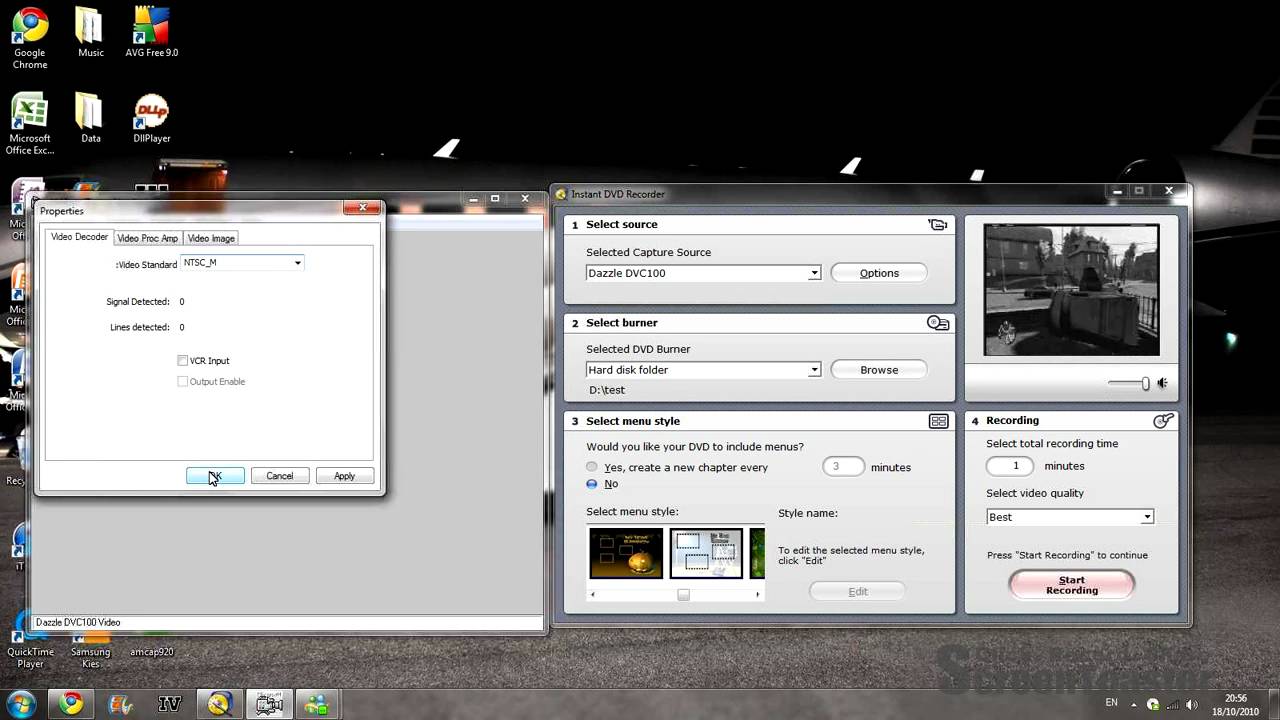Click the Recording section icon
The height and width of the screenshot is (720, 1280).
[x=1163, y=421]
